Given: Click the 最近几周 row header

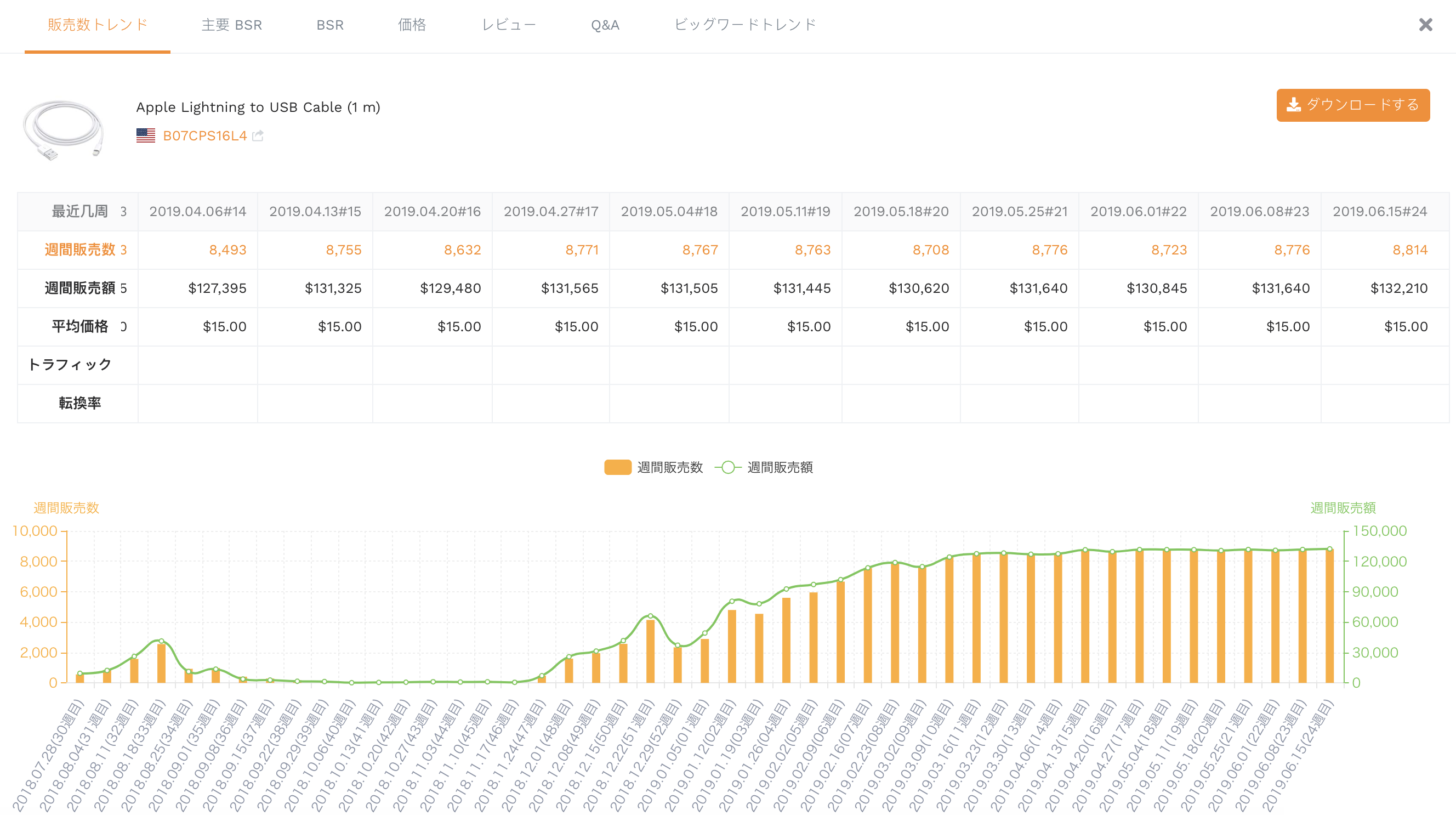Looking at the screenshot, I should coord(80,212).
